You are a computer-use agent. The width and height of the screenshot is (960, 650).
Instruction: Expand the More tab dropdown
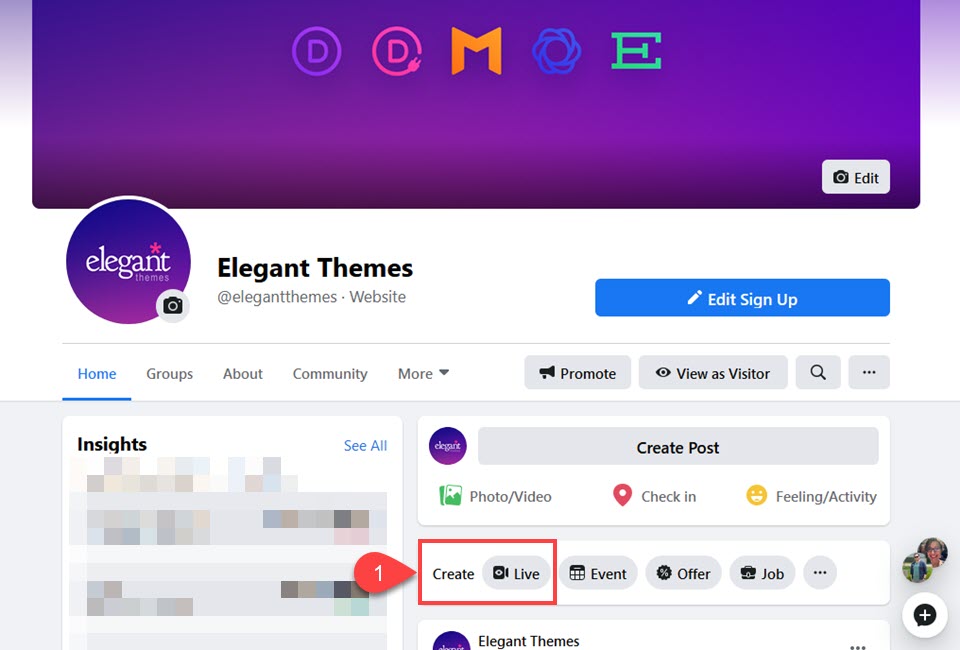(x=423, y=373)
